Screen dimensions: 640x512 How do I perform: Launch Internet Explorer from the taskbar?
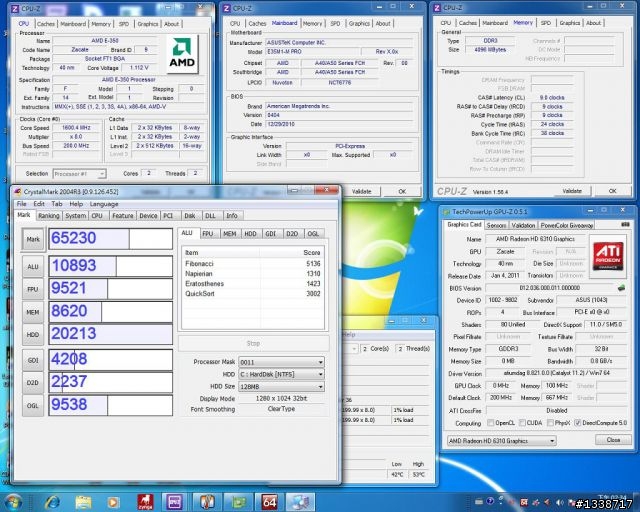52,502
